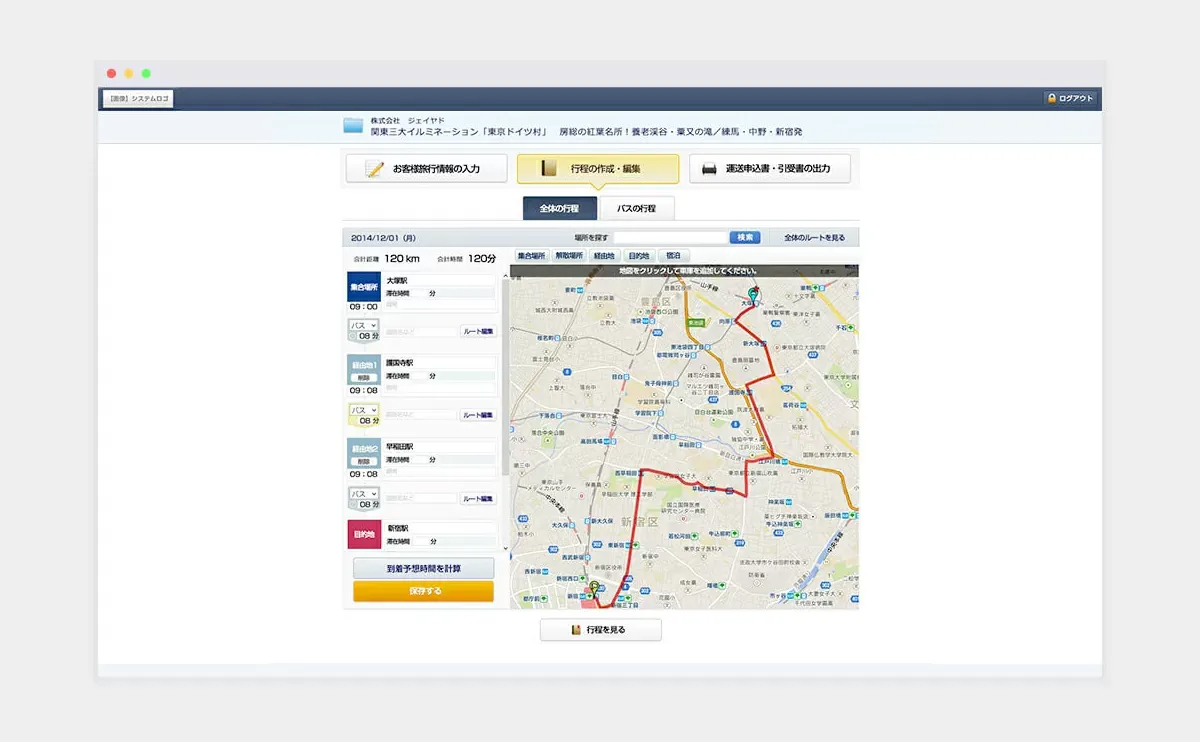Click the blue folder icon beside company name

353,125
